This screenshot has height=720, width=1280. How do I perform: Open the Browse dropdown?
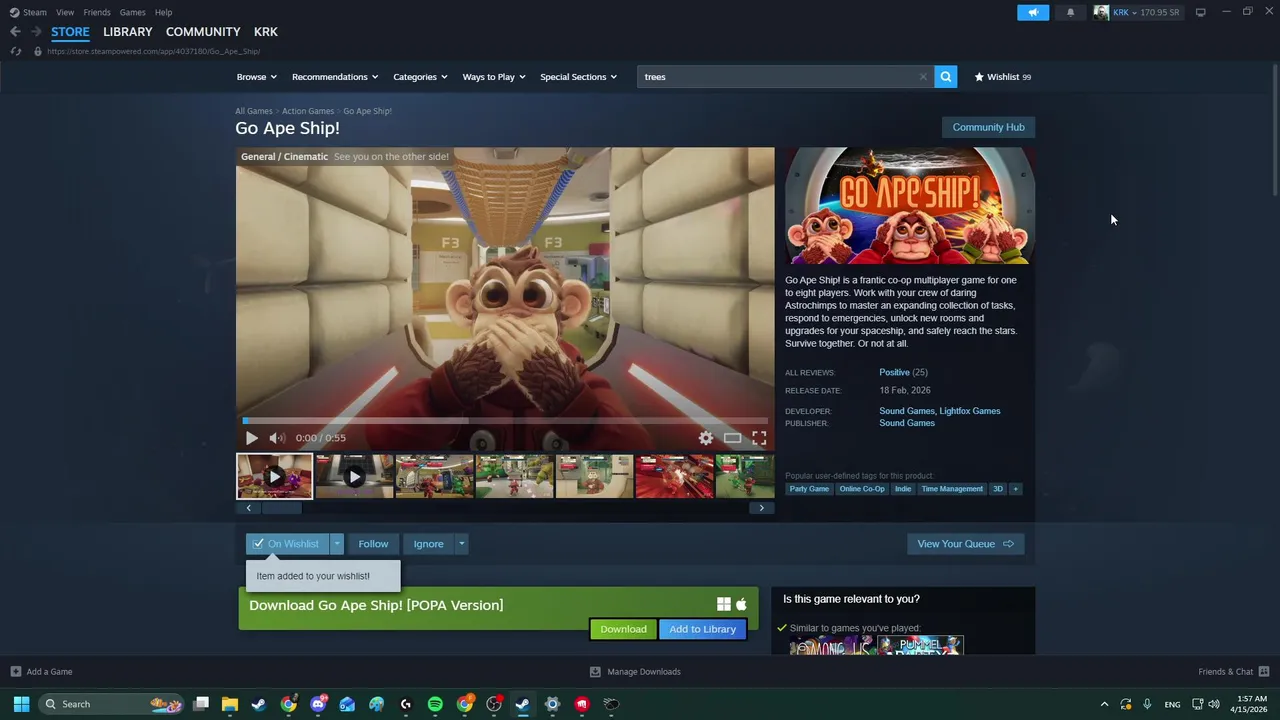point(257,77)
